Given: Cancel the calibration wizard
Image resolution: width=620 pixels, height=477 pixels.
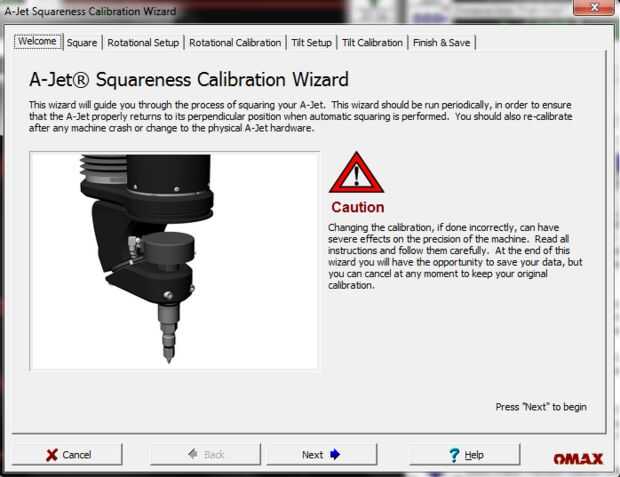Looking at the screenshot, I should (67, 454).
